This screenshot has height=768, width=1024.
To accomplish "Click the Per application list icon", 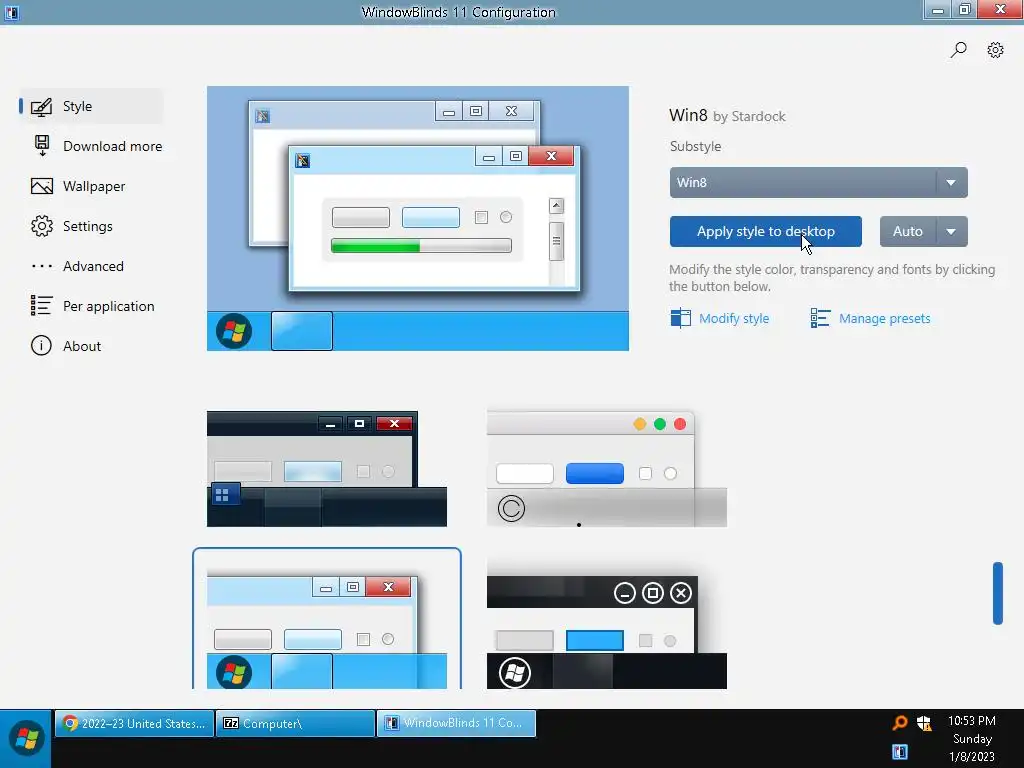I will coord(41,306).
